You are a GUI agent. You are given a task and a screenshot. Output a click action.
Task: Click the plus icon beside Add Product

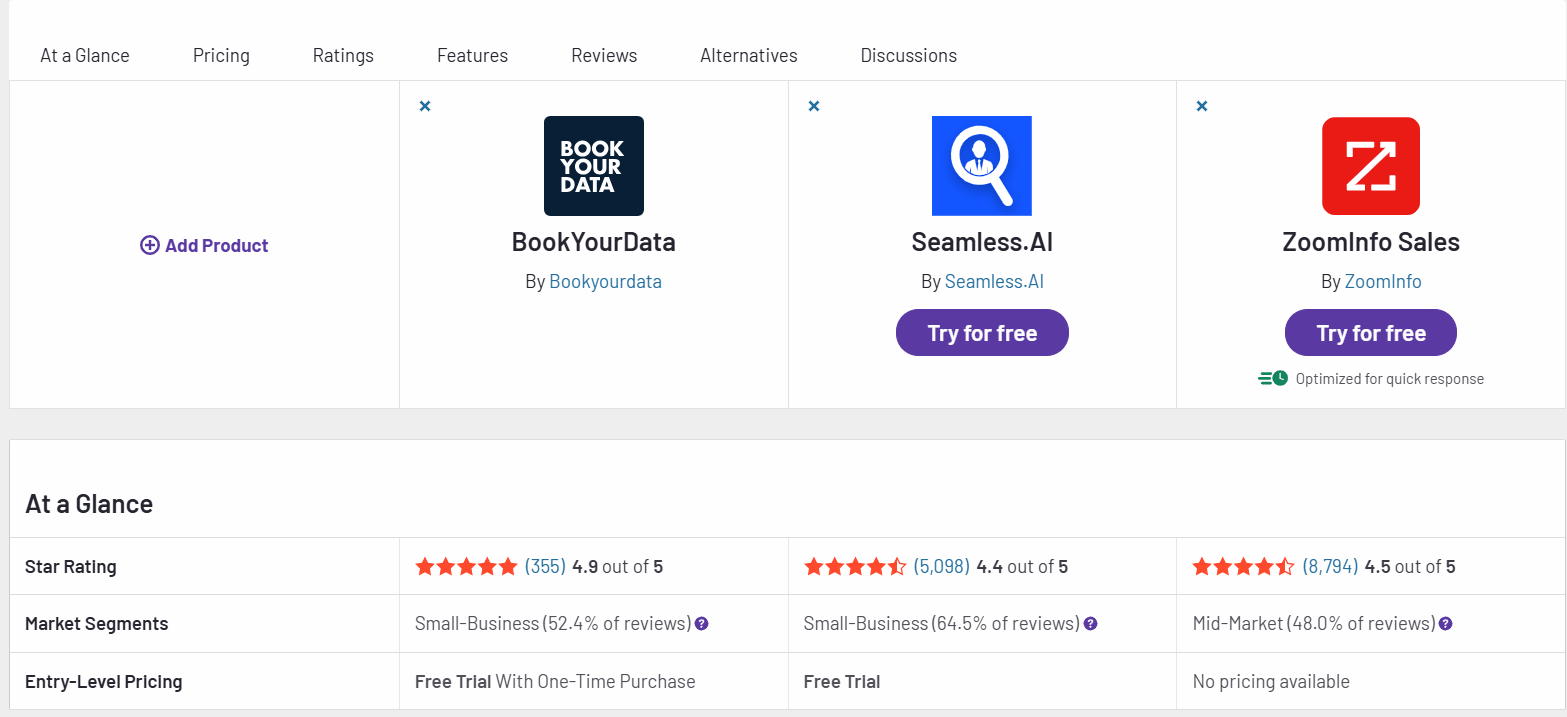[x=150, y=245]
